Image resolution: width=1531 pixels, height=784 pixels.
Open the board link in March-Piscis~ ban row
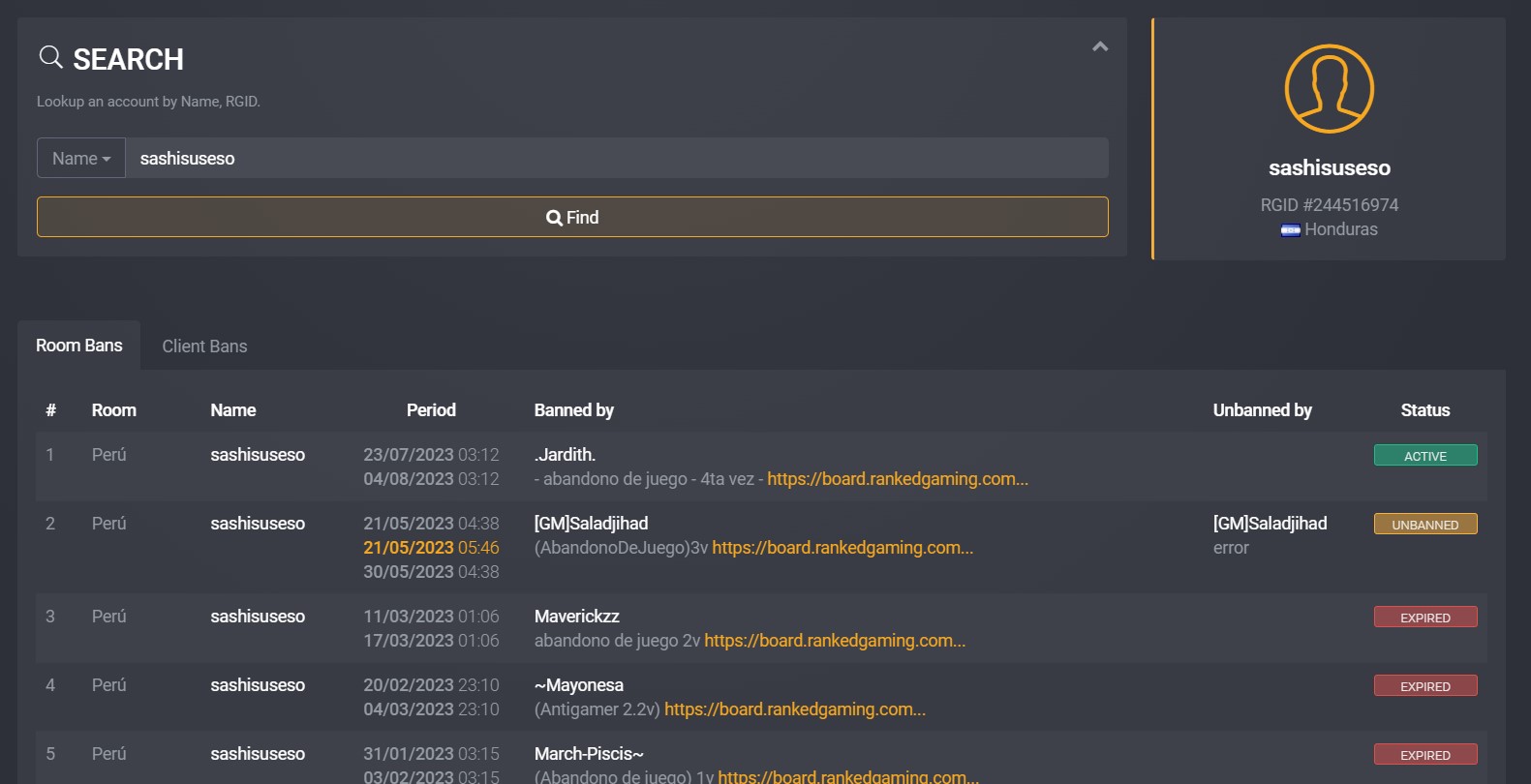click(x=848, y=776)
